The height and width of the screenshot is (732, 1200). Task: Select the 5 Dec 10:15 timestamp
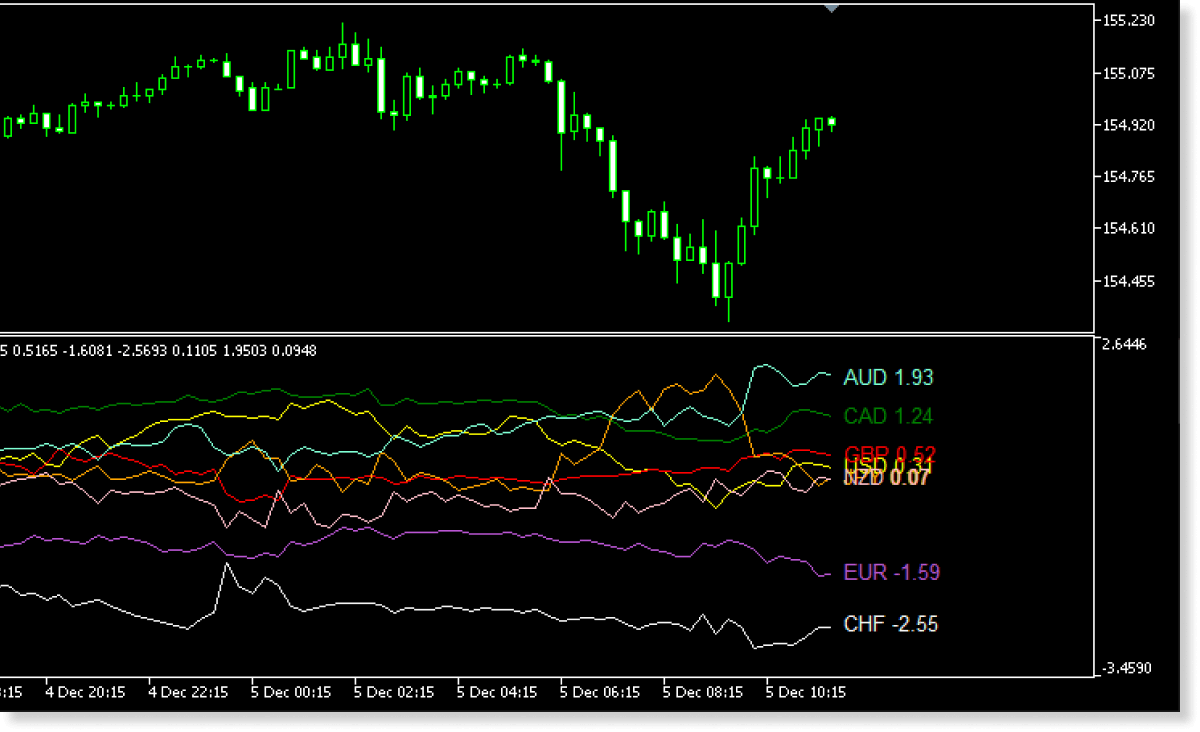click(806, 691)
